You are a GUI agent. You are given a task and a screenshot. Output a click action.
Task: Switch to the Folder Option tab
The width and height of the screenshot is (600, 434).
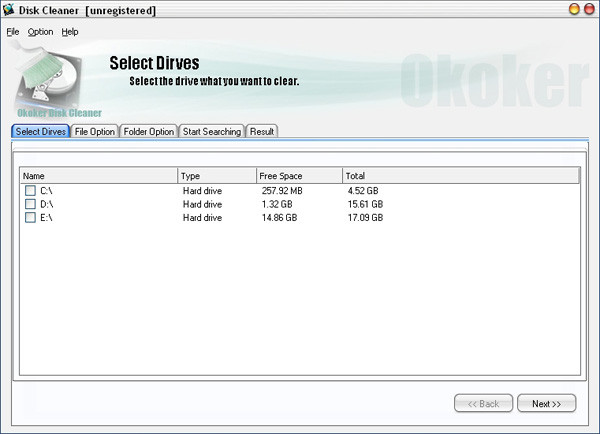tap(148, 131)
